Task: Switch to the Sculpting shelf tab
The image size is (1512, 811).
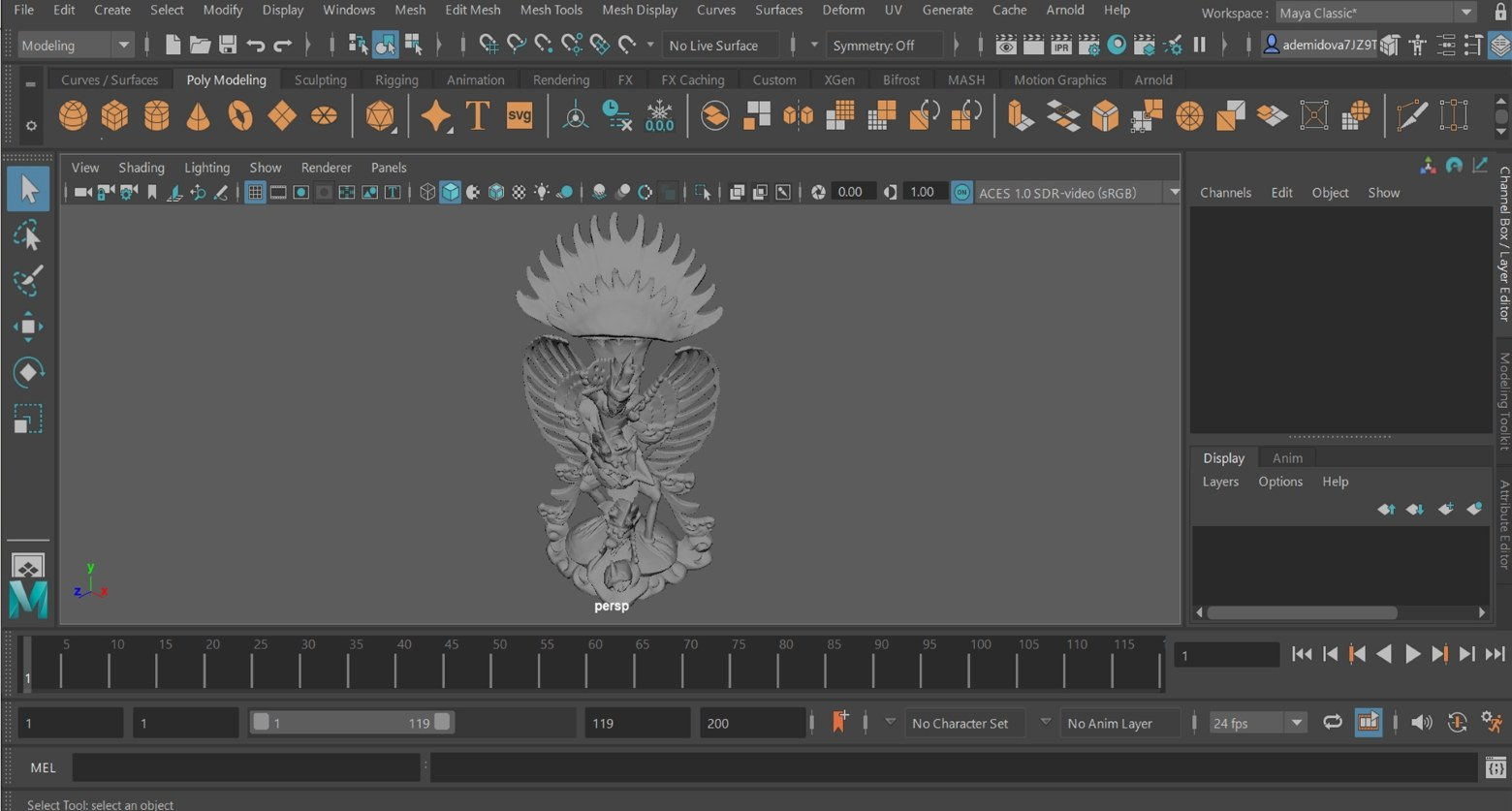Action: 320,79
